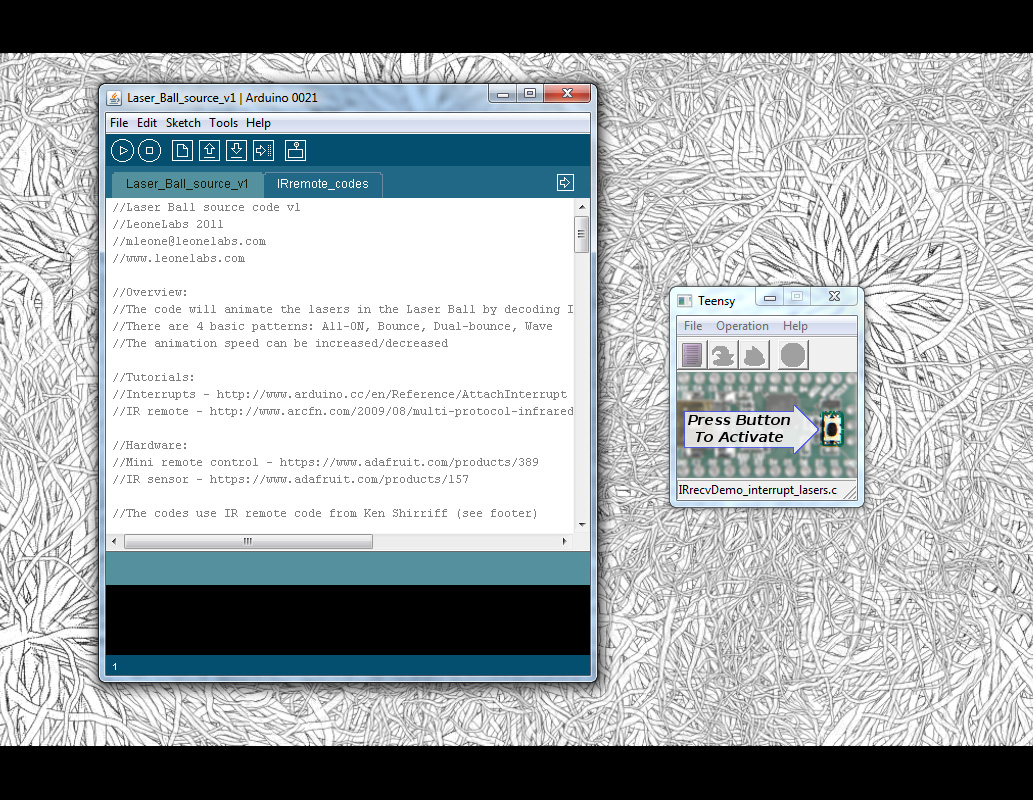Click the "//Overview:" comment line
The height and width of the screenshot is (800, 1033).
point(150,293)
